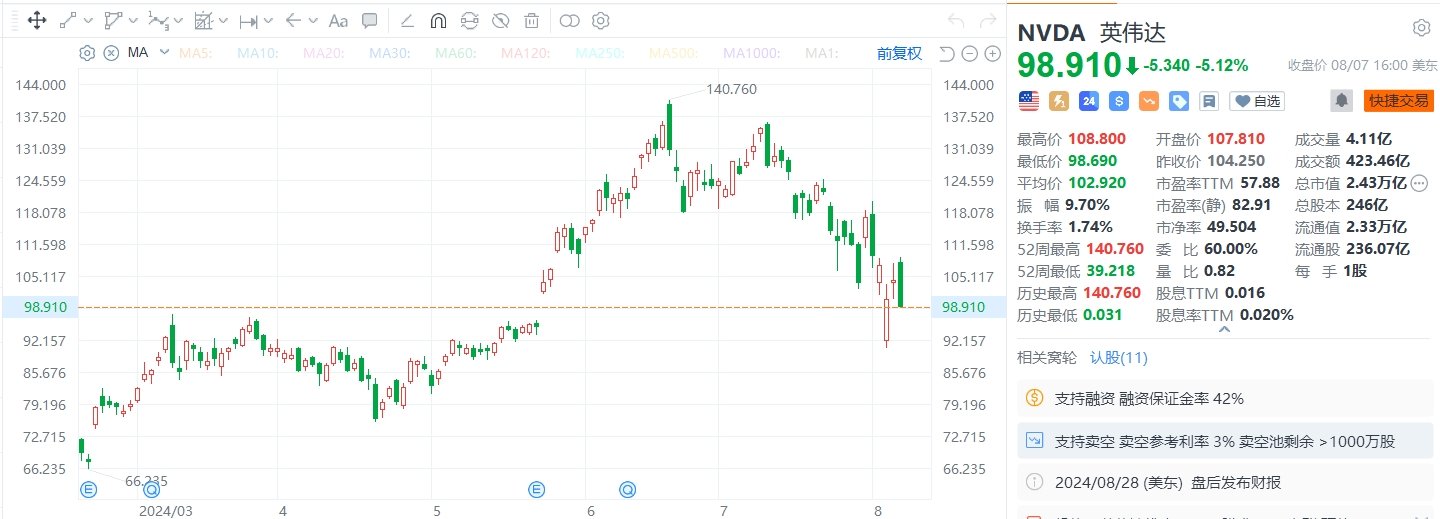Click the blue 24-hour trading icon
Viewport: 1440px width, 519px height.
pos(1089,100)
